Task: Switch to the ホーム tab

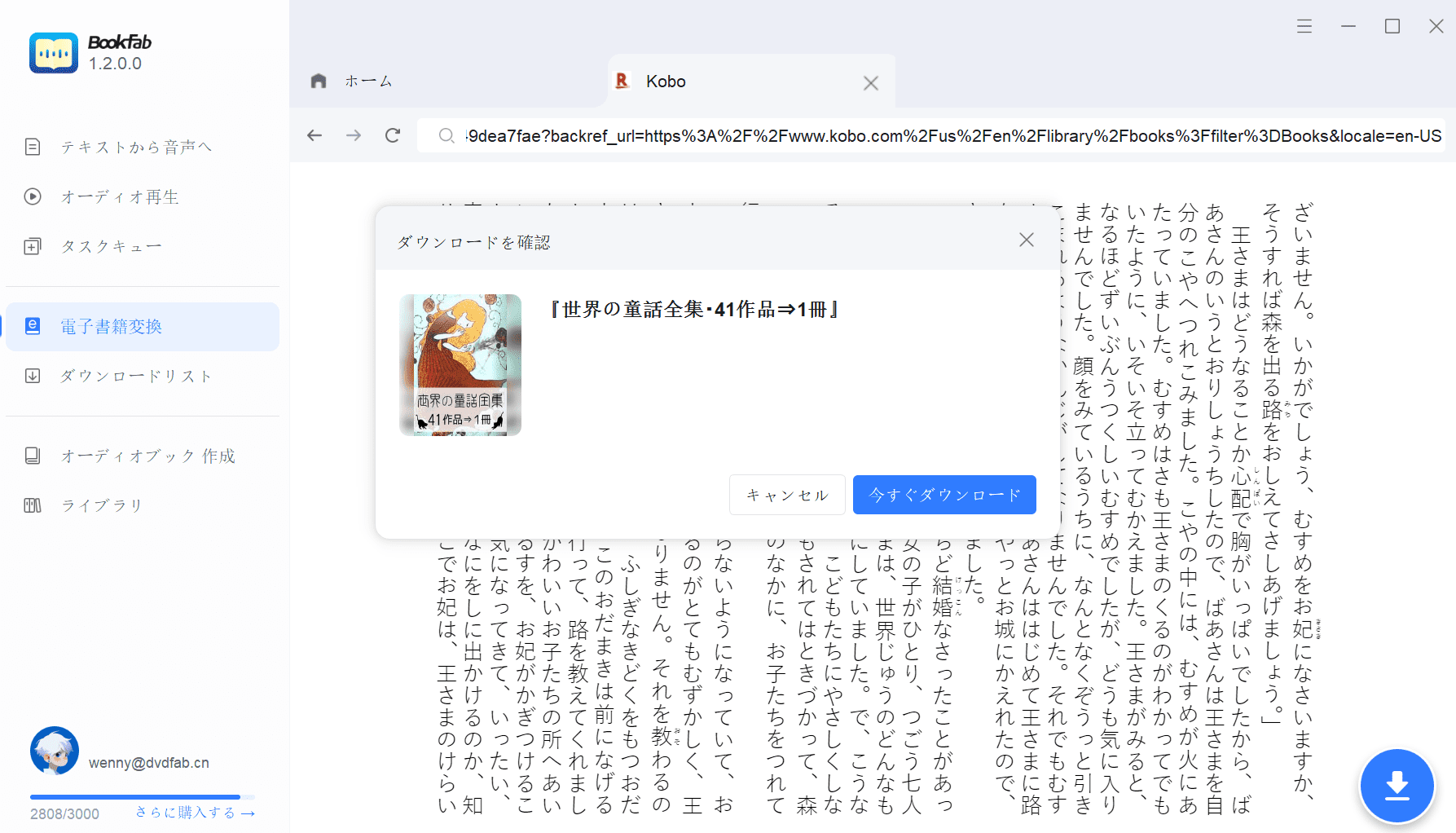Action: point(368,81)
